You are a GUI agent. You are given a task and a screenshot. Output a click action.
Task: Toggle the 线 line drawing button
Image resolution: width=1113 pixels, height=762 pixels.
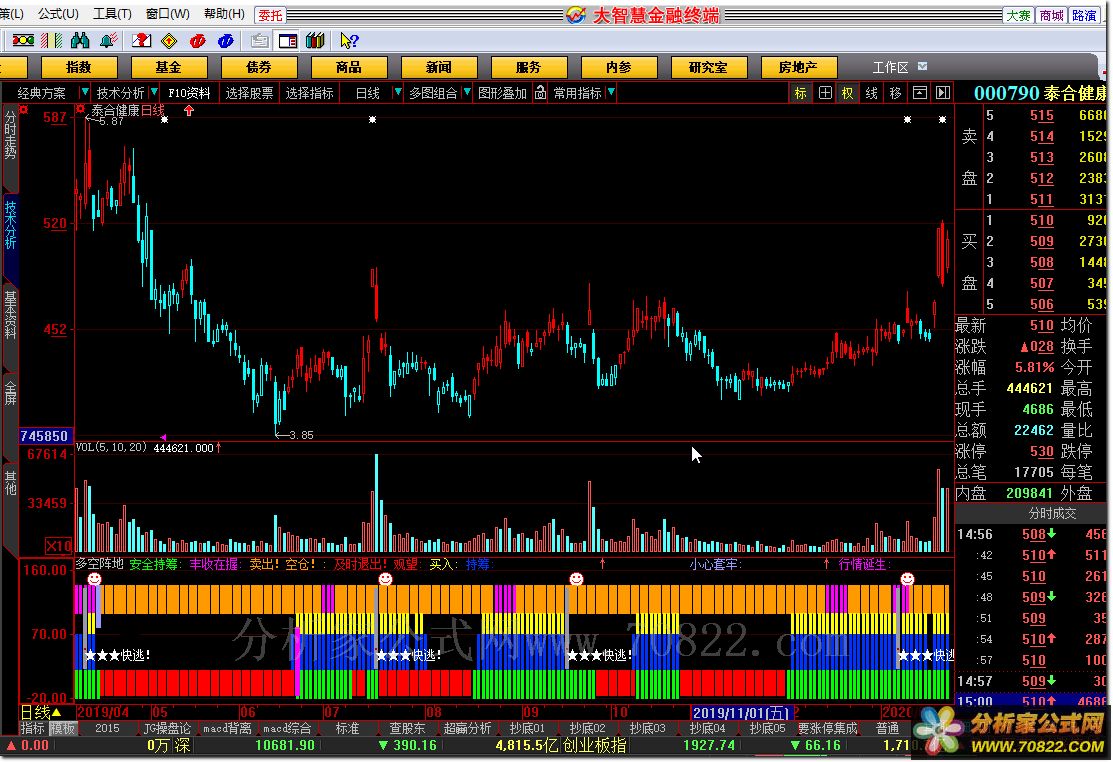(x=872, y=92)
